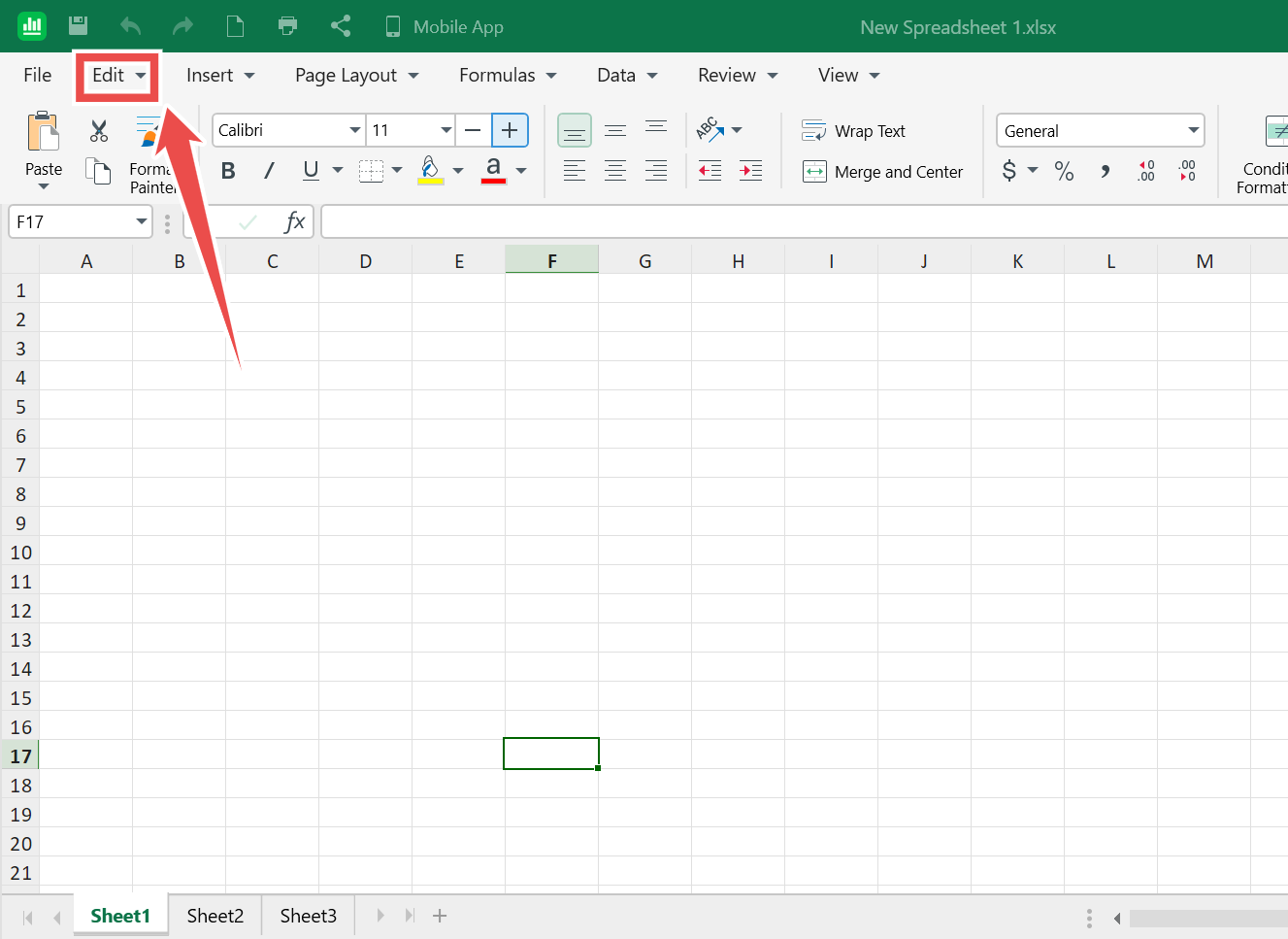Viewport: 1288px width, 939px height.
Task: Expand underline style options
Action: pos(338,170)
